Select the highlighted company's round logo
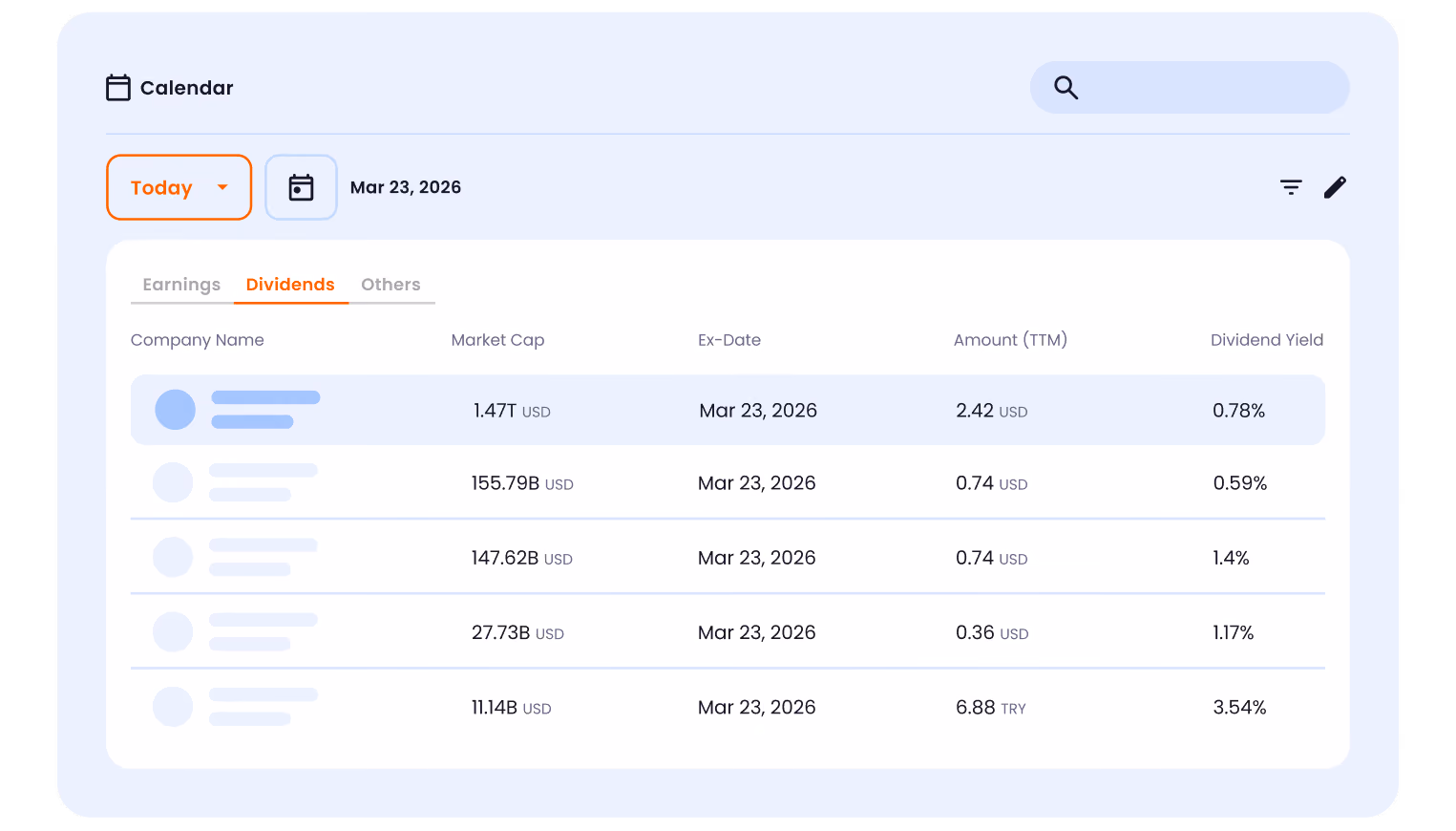The height and width of the screenshot is (831, 1456). (x=176, y=410)
